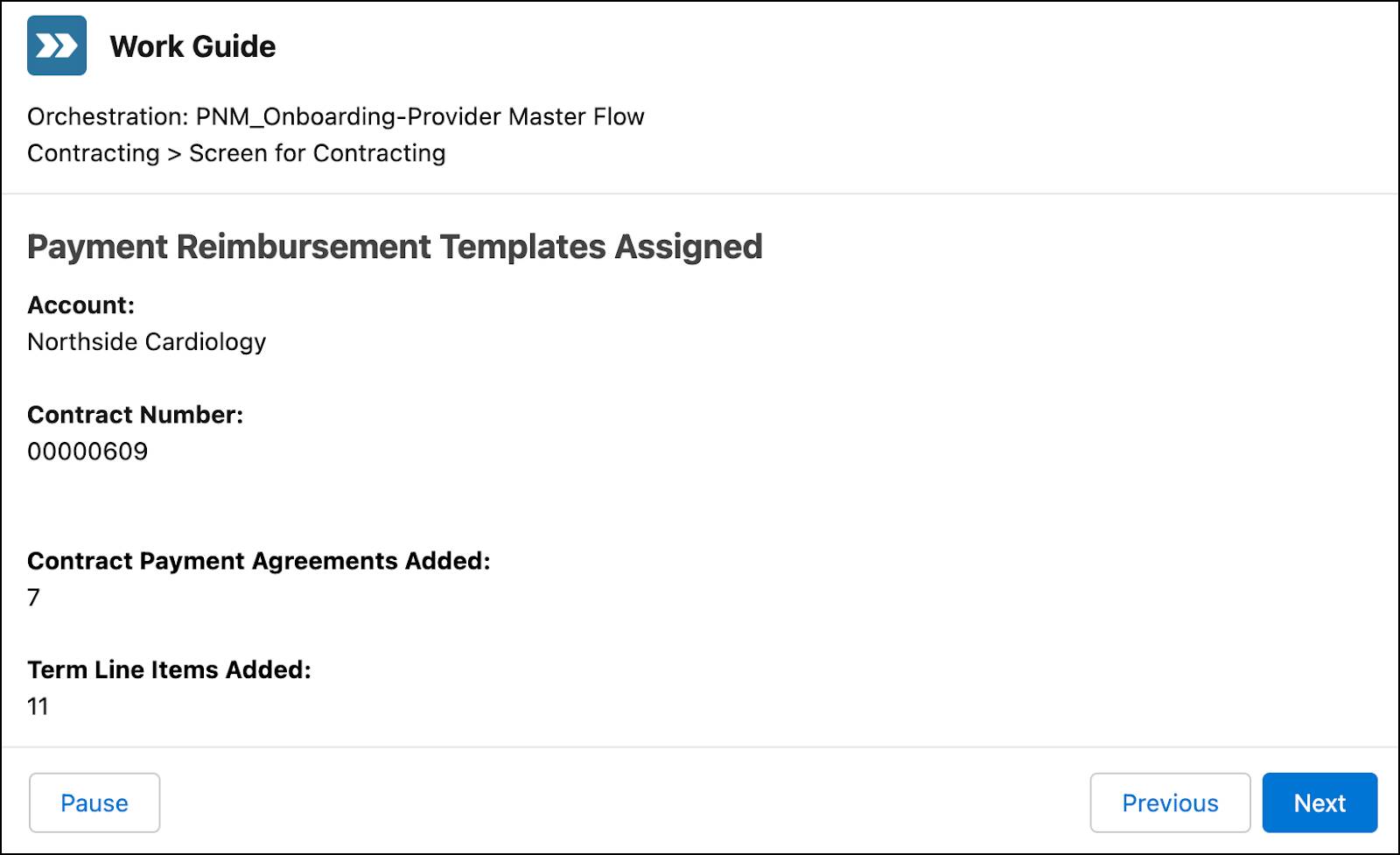Select the Contract Payment Agreements Added label
1400x855 pixels.
click(x=259, y=561)
